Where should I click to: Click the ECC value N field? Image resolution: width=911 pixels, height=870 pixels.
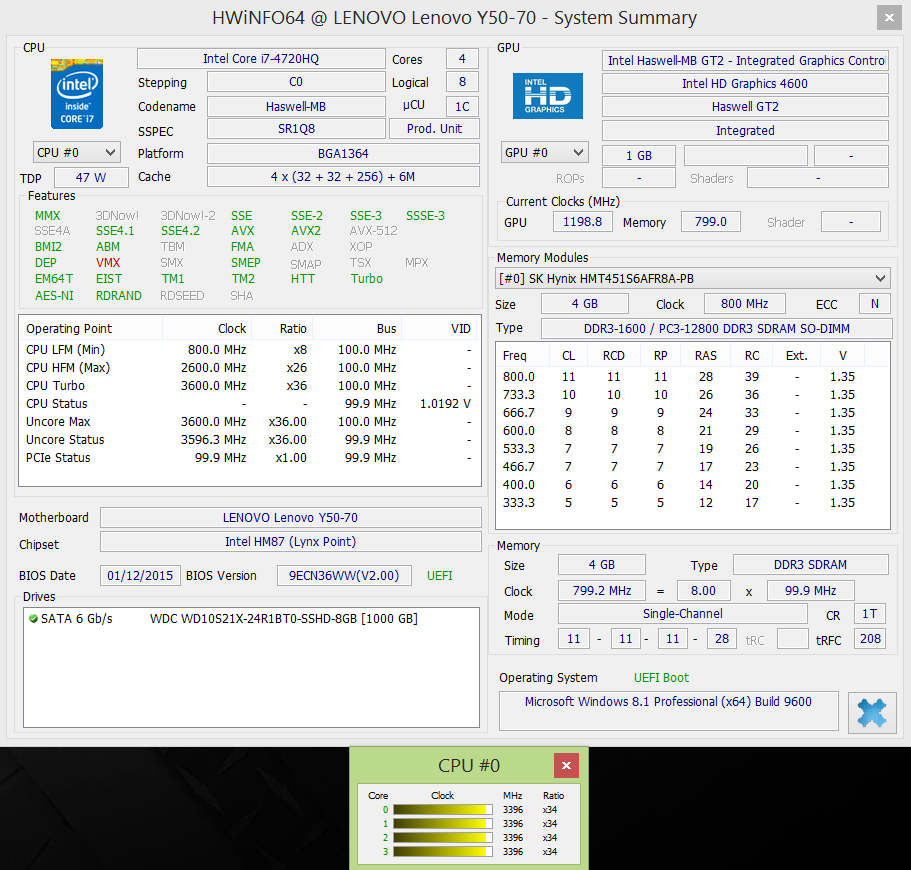(874, 303)
